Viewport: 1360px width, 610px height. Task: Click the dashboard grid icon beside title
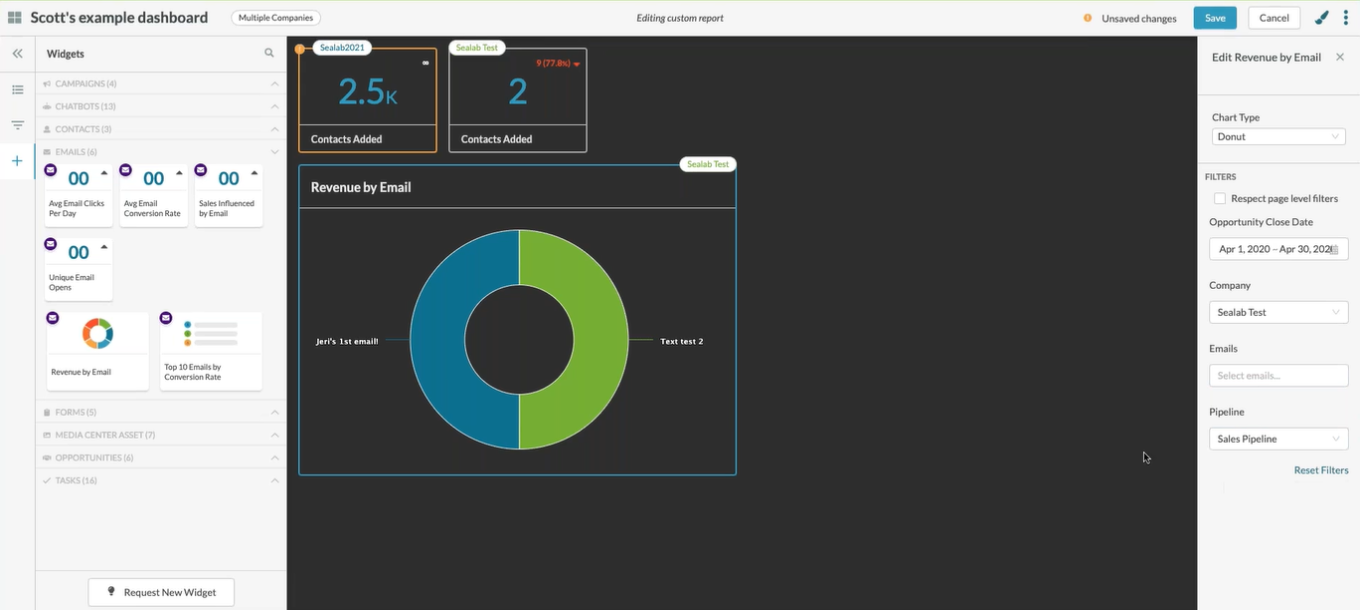point(15,18)
